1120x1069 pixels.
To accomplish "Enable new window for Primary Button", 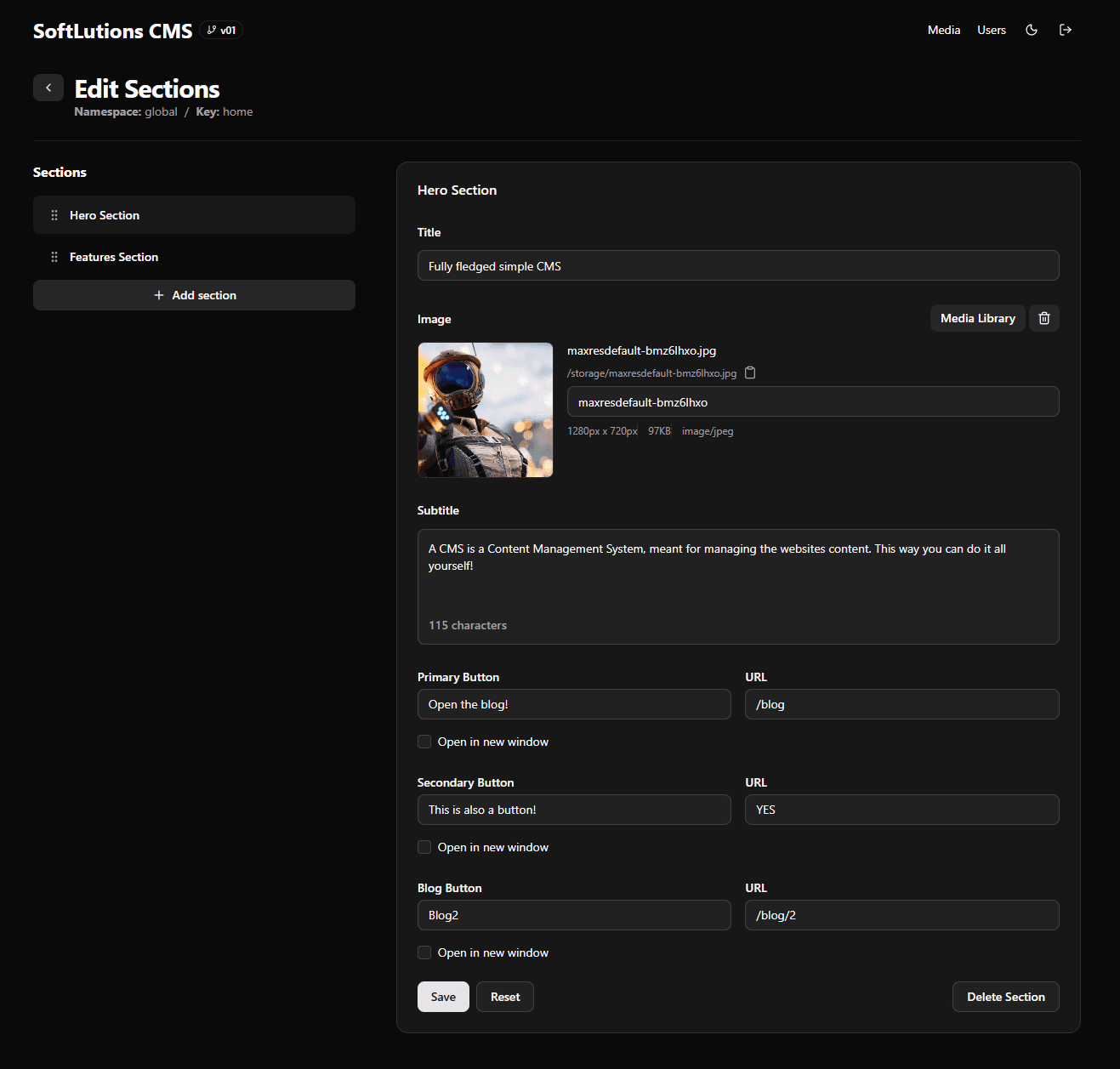I will (424, 741).
